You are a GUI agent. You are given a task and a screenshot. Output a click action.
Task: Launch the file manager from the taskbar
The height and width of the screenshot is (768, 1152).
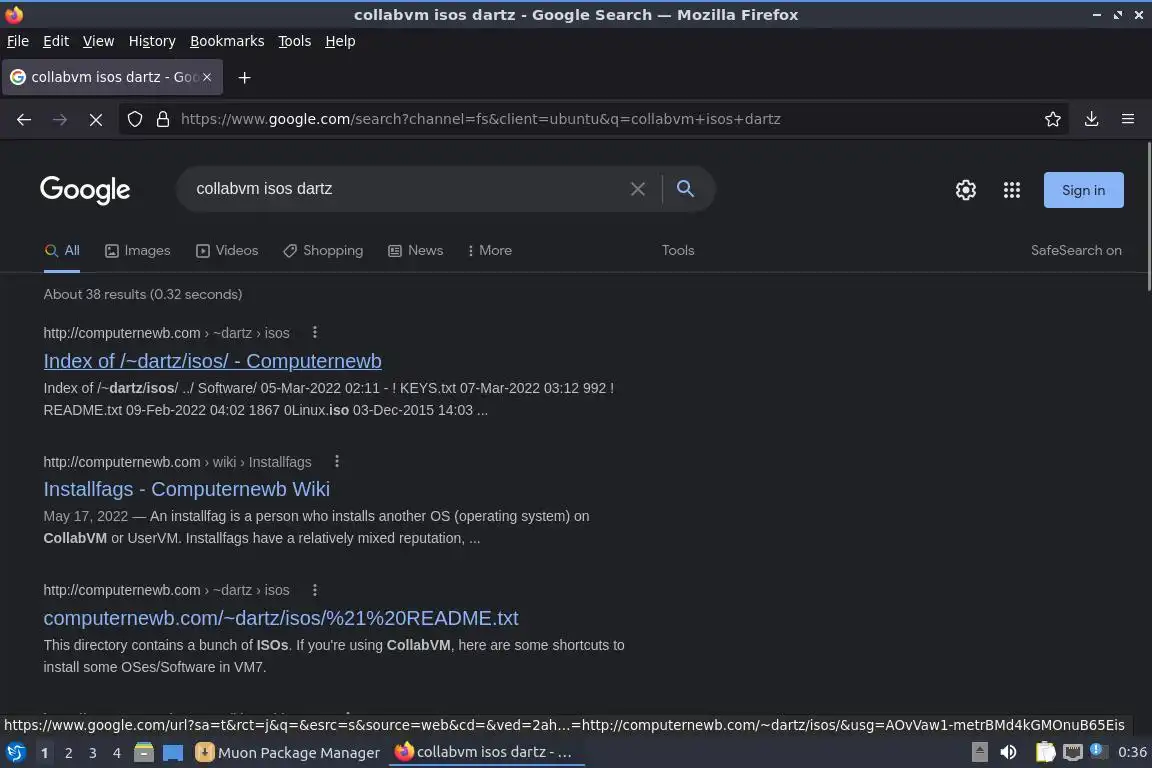pyautogui.click(x=144, y=753)
